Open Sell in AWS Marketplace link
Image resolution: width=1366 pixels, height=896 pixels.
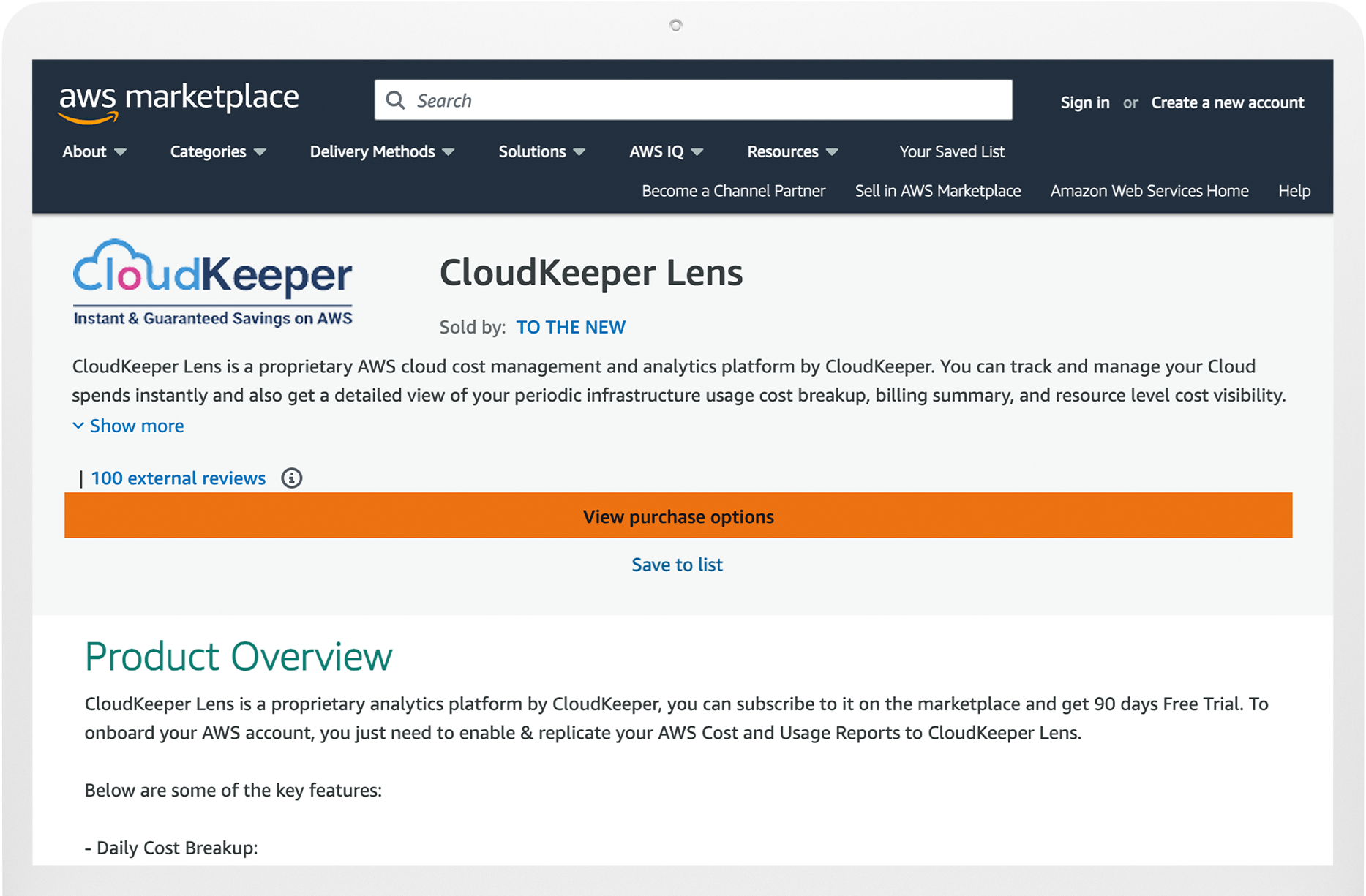938,191
